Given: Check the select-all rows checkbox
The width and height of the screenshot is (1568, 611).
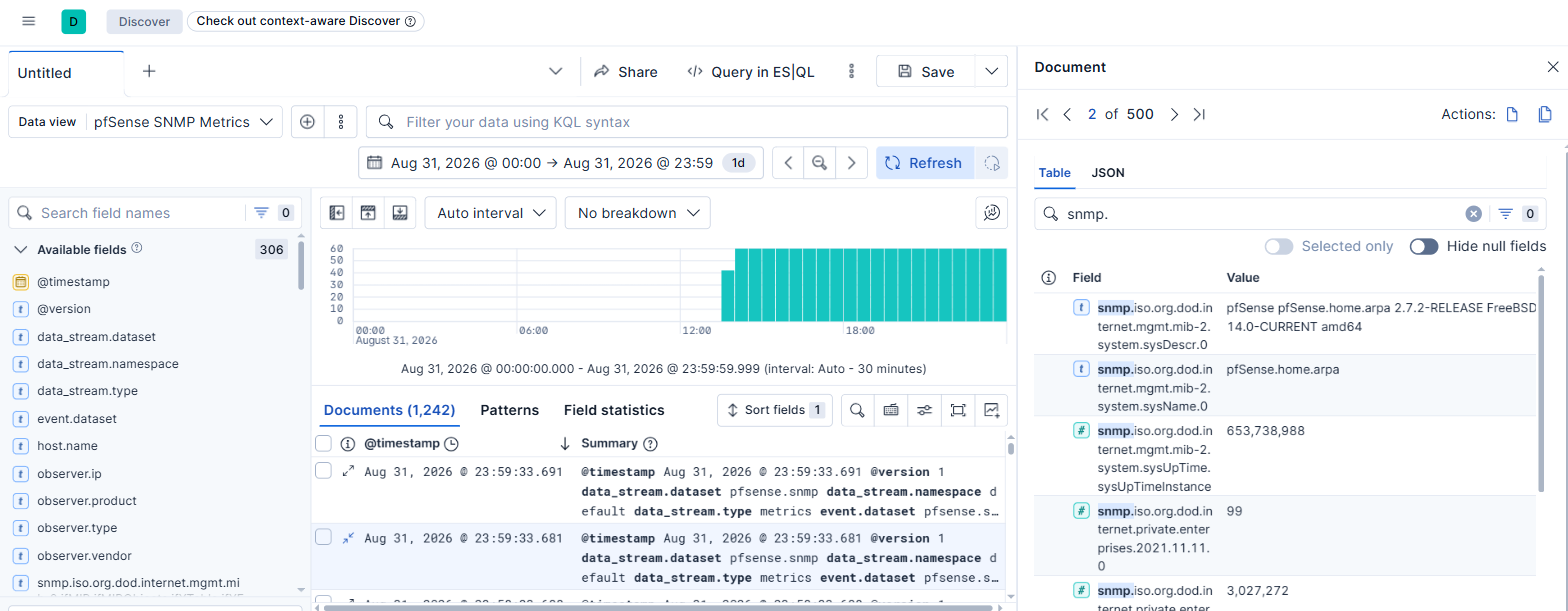Looking at the screenshot, I should [324, 443].
